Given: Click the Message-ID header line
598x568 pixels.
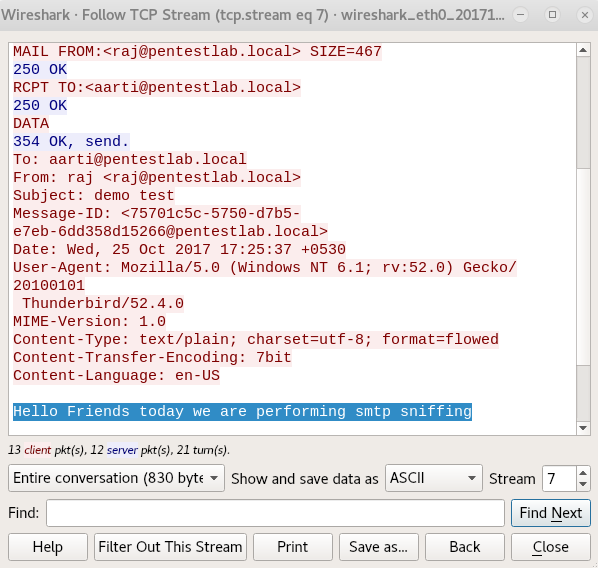Looking at the screenshot, I should [x=157, y=213].
